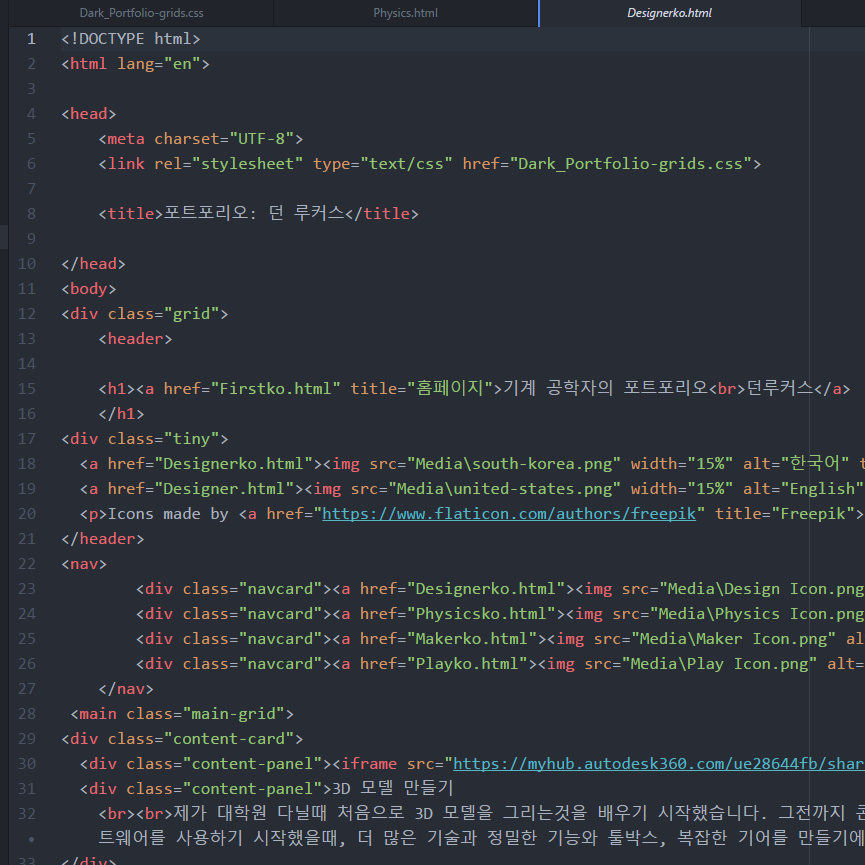Click line number 22 in the gutter

tap(27, 564)
